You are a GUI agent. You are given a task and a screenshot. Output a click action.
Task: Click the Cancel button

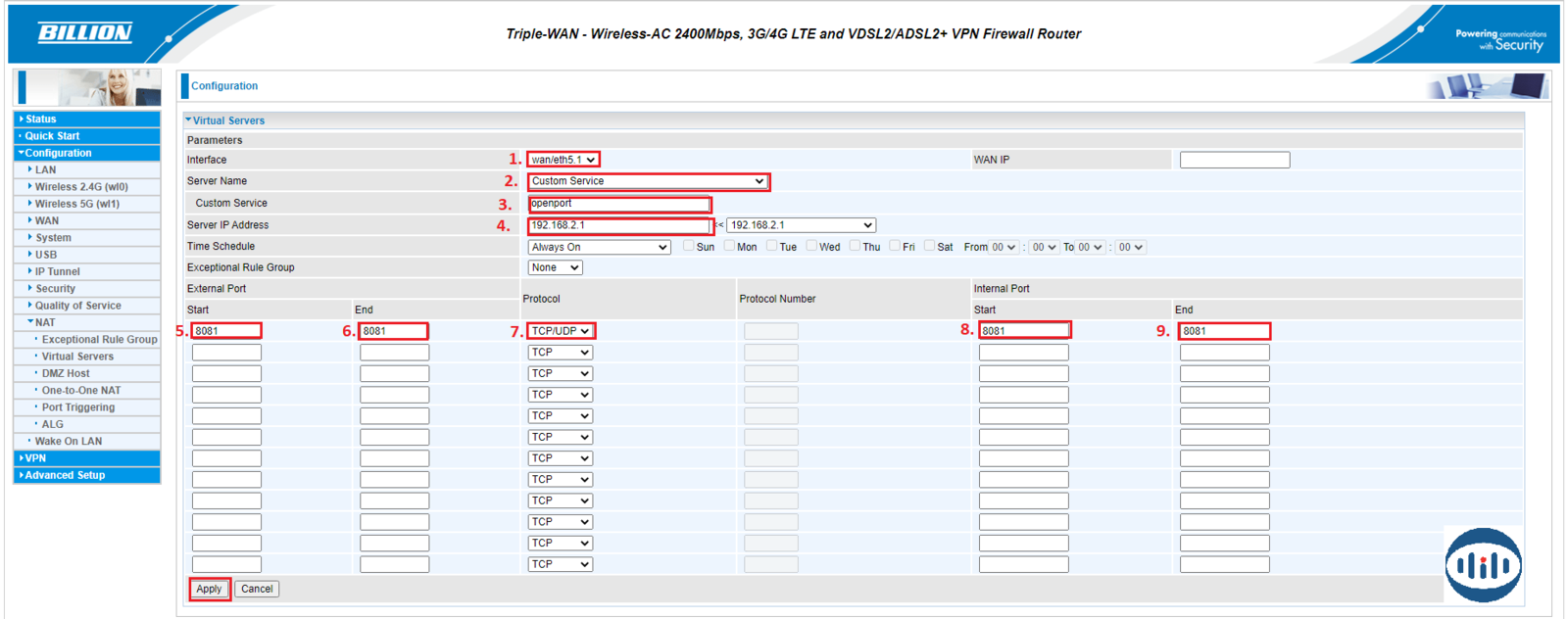257,589
